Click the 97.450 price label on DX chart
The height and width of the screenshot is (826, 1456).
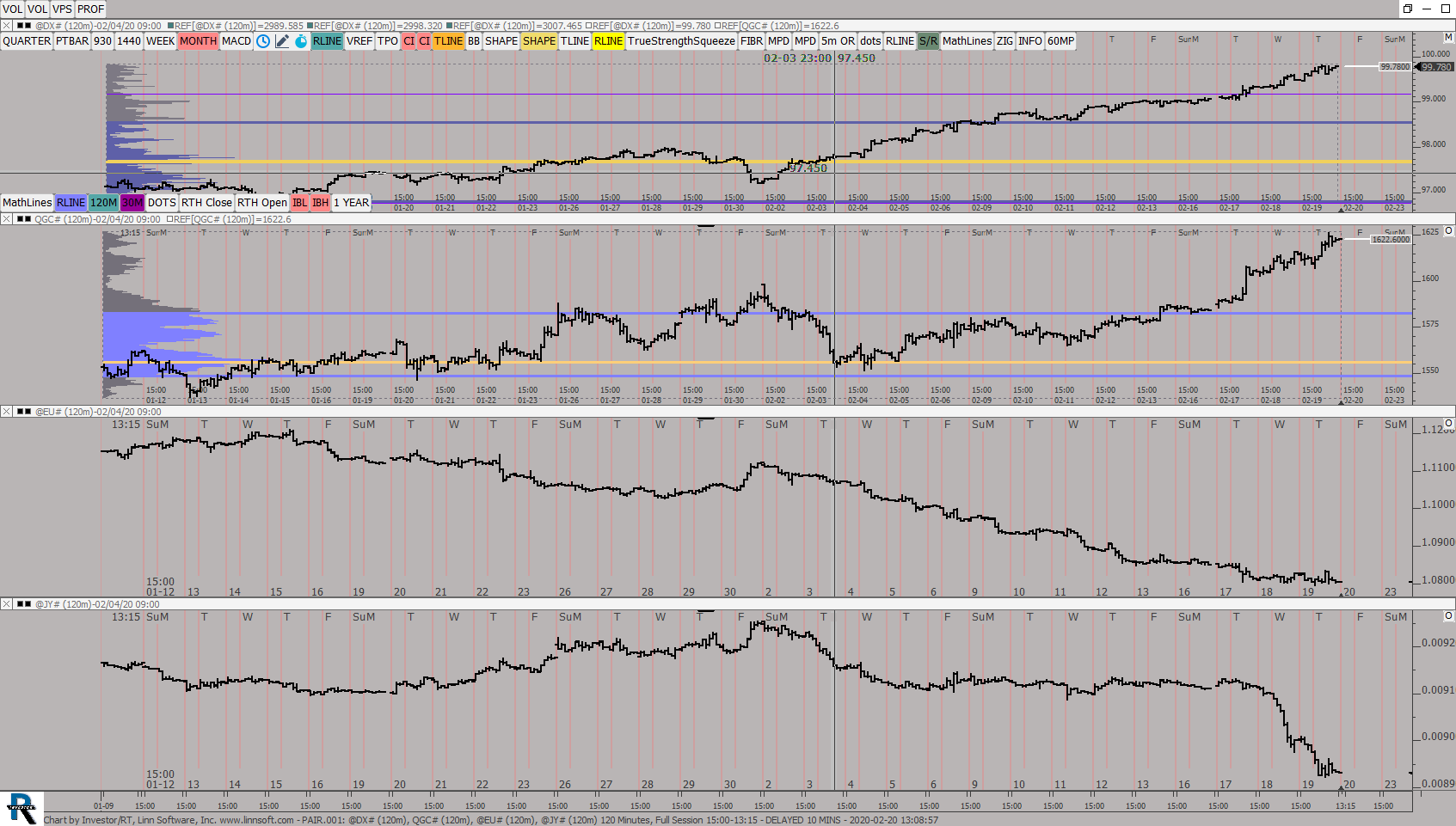[x=808, y=168]
